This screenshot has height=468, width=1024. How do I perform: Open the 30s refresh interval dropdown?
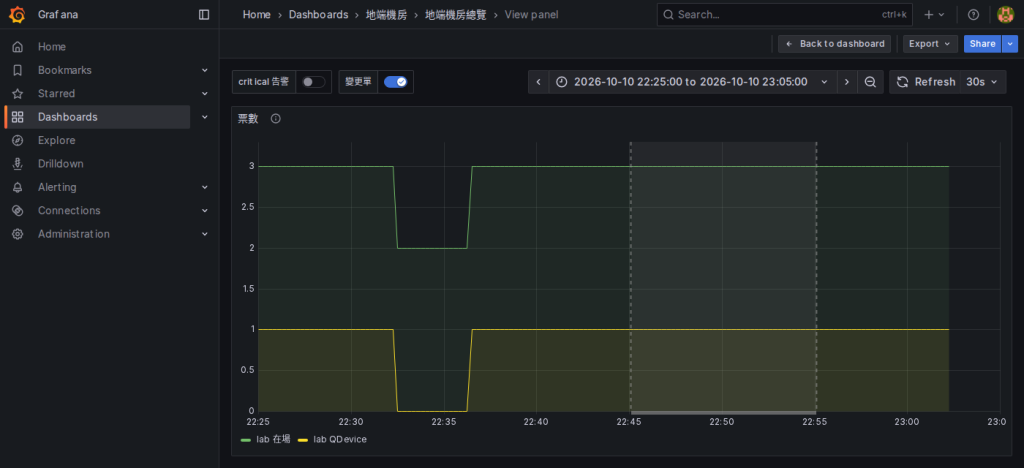click(983, 82)
